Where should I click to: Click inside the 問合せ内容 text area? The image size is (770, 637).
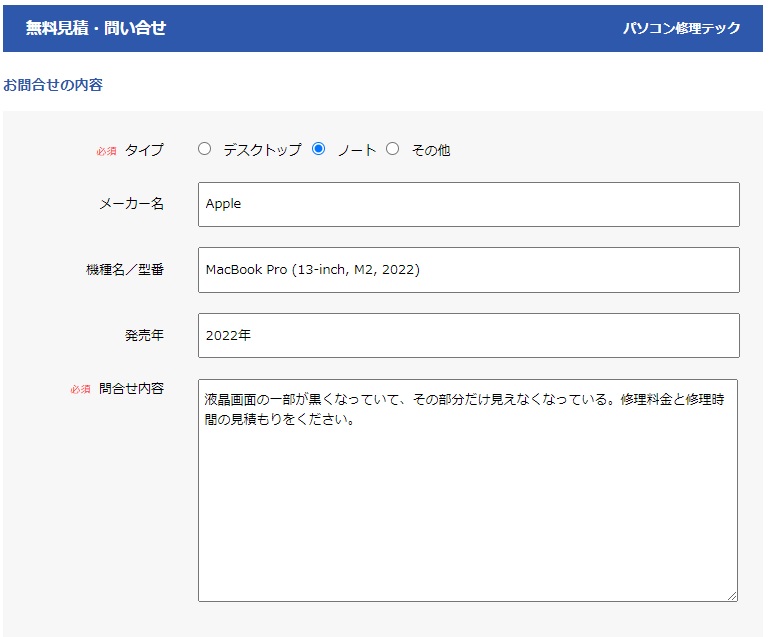tap(468, 490)
